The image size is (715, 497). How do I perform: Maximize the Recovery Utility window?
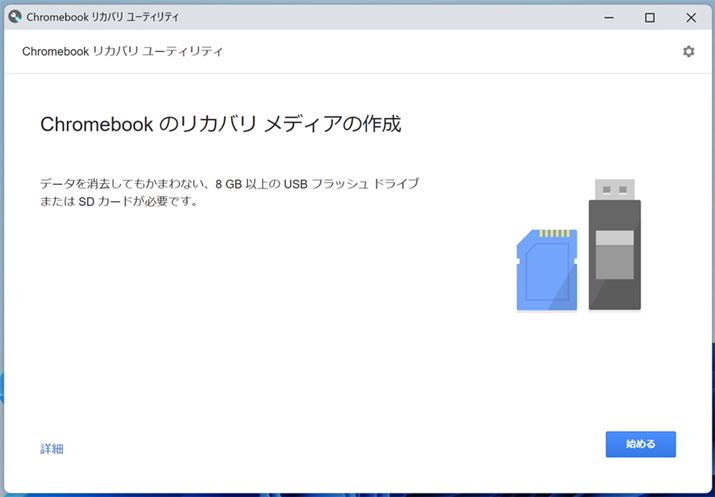pyautogui.click(x=650, y=17)
